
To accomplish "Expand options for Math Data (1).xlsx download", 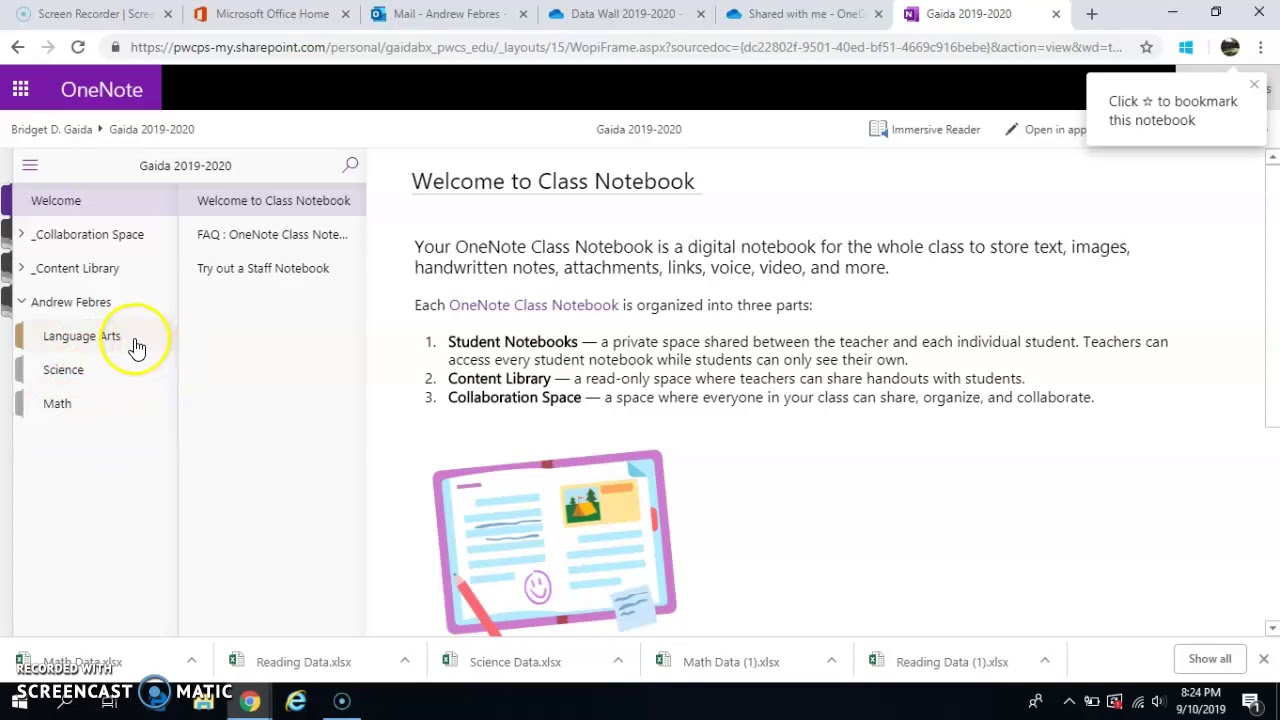I will [x=831, y=661].
